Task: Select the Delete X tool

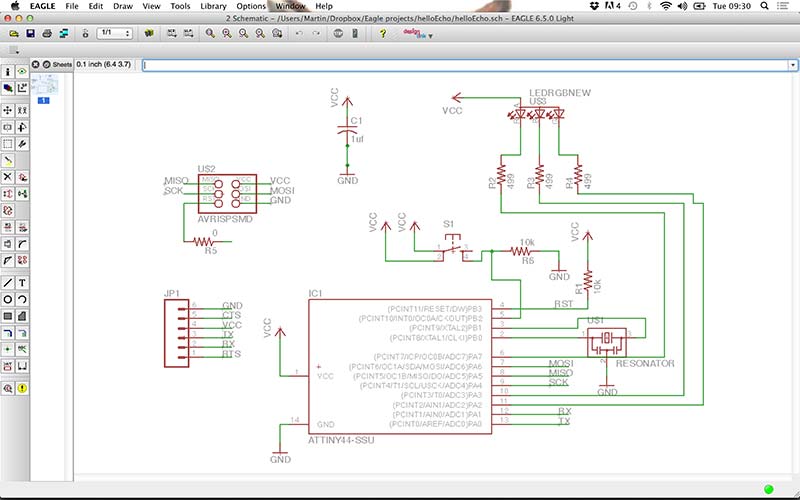Action: [x=8, y=177]
